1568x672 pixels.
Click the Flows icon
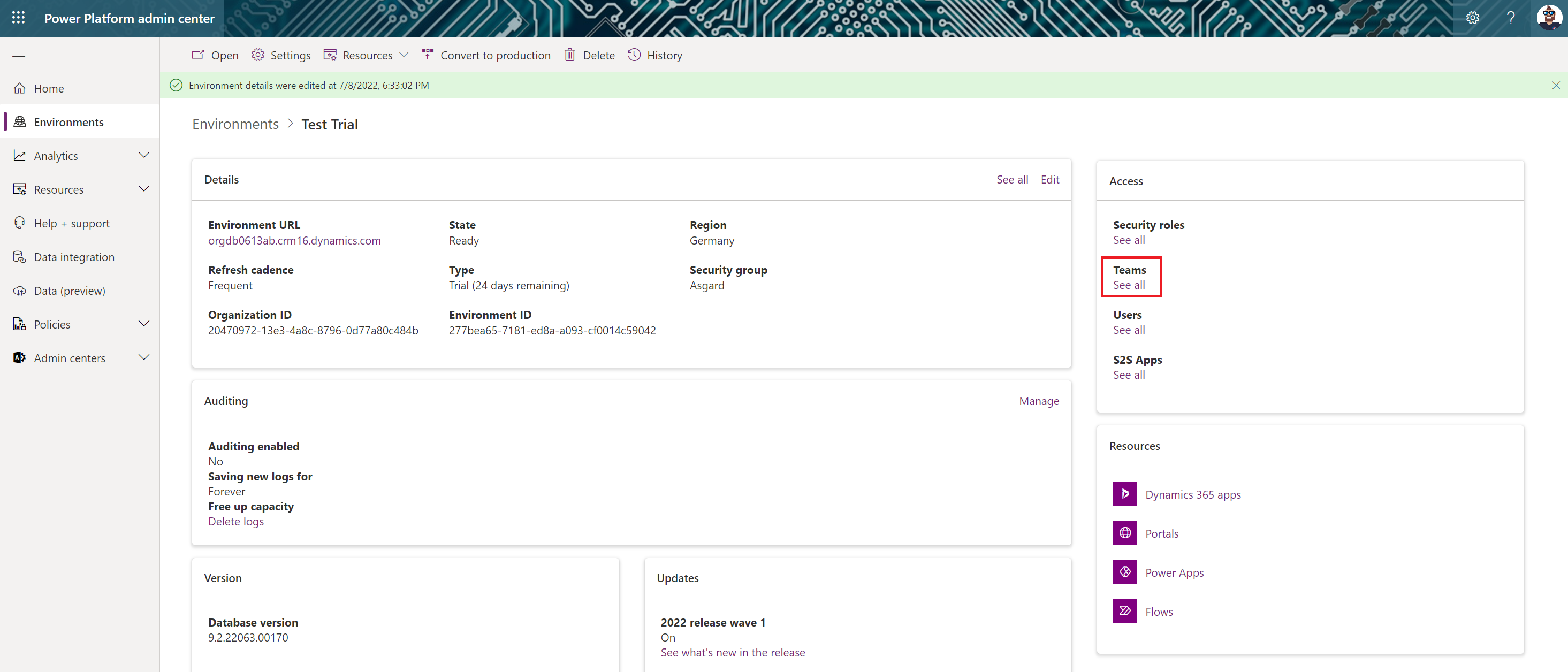[1125, 610]
